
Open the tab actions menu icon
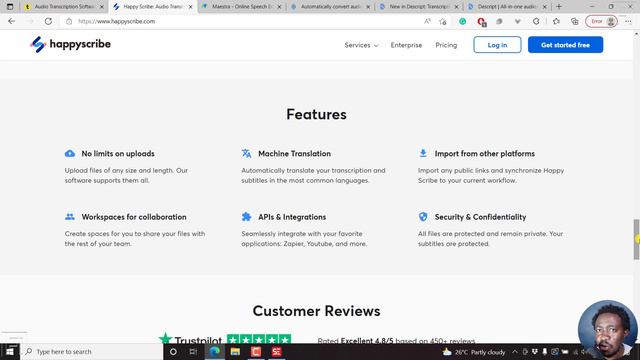[10, 7]
